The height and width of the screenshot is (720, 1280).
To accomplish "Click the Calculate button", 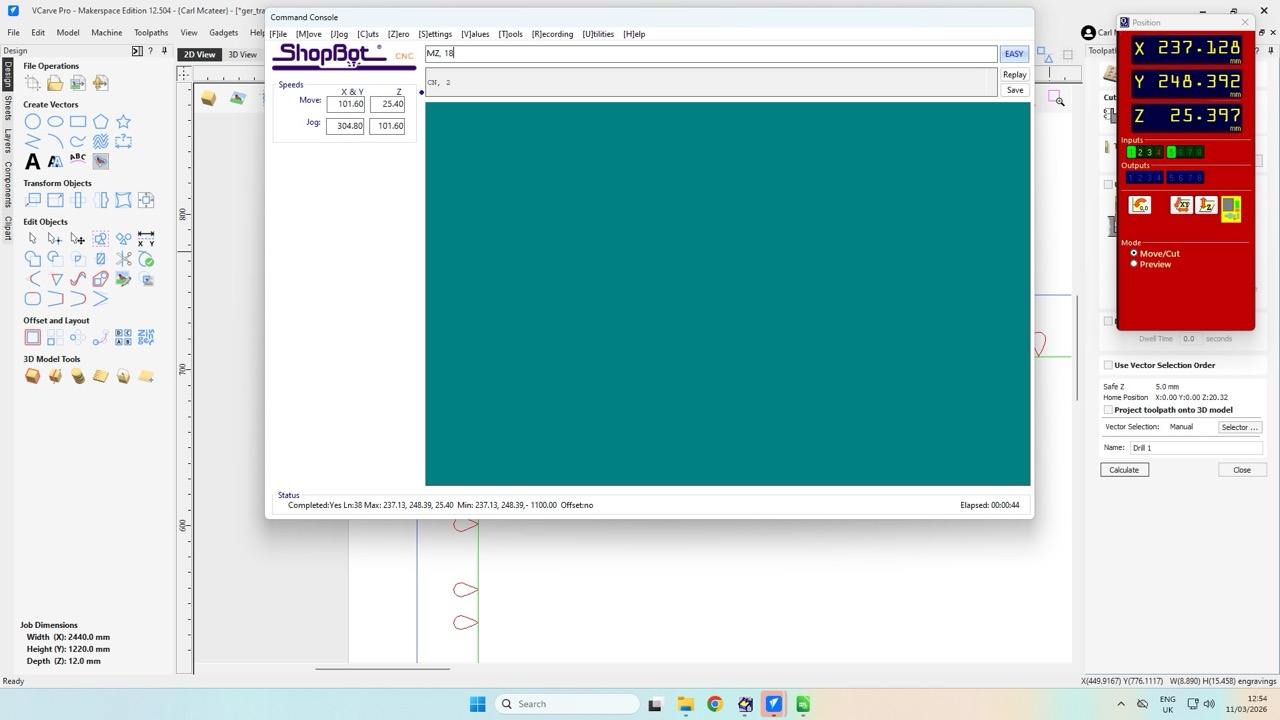I will point(1124,470).
